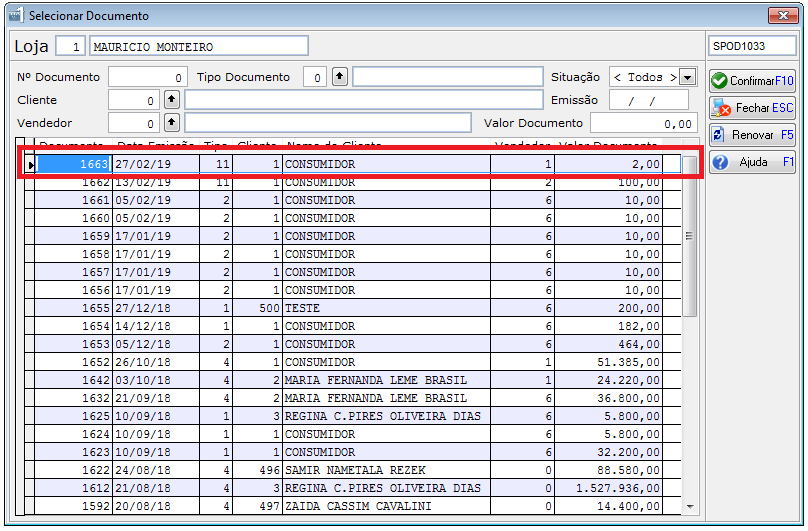The height and width of the screenshot is (531, 808).
Task: Select document 1623 valued 32.200,00
Action: pyautogui.click(x=353, y=452)
